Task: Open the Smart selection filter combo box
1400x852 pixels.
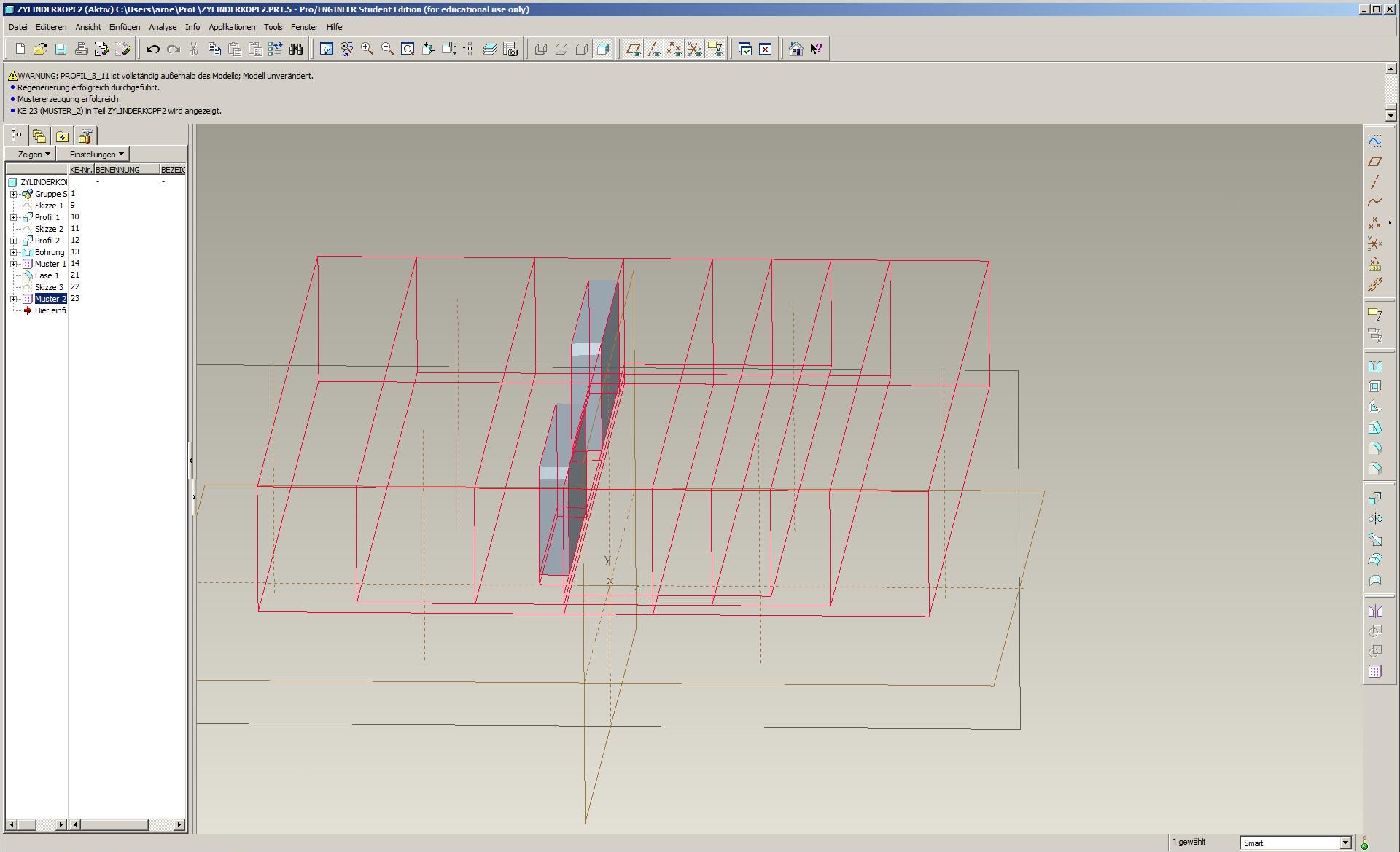Action: click(x=1345, y=843)
